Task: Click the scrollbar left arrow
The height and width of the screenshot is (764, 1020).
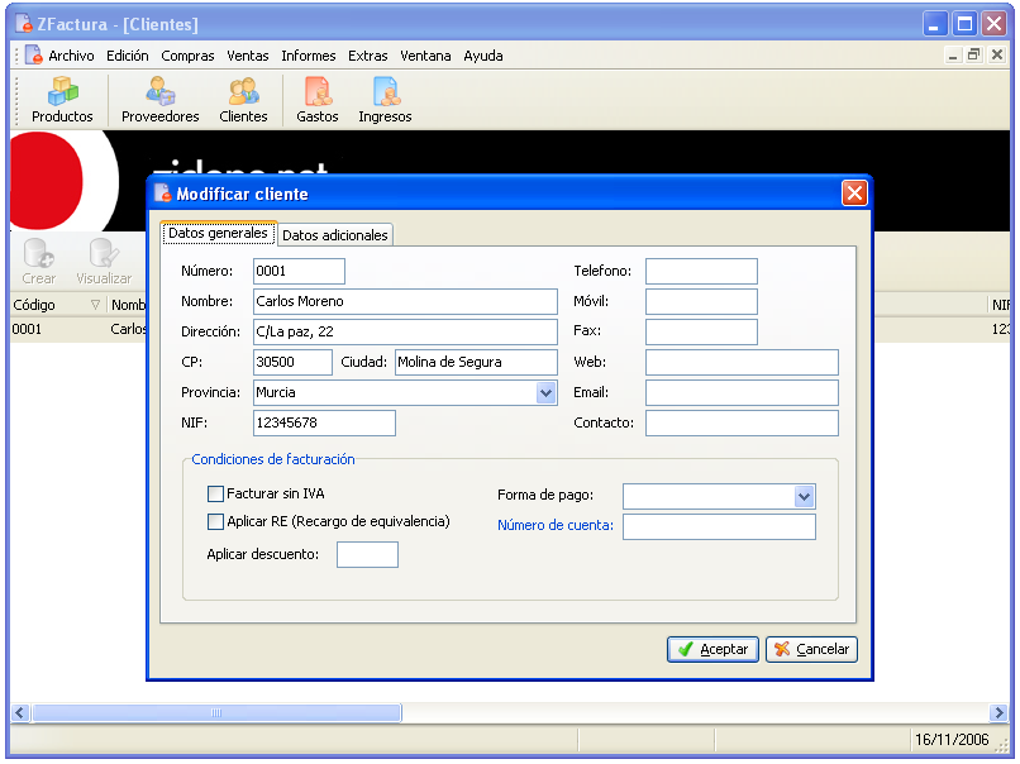Action: 20,713
